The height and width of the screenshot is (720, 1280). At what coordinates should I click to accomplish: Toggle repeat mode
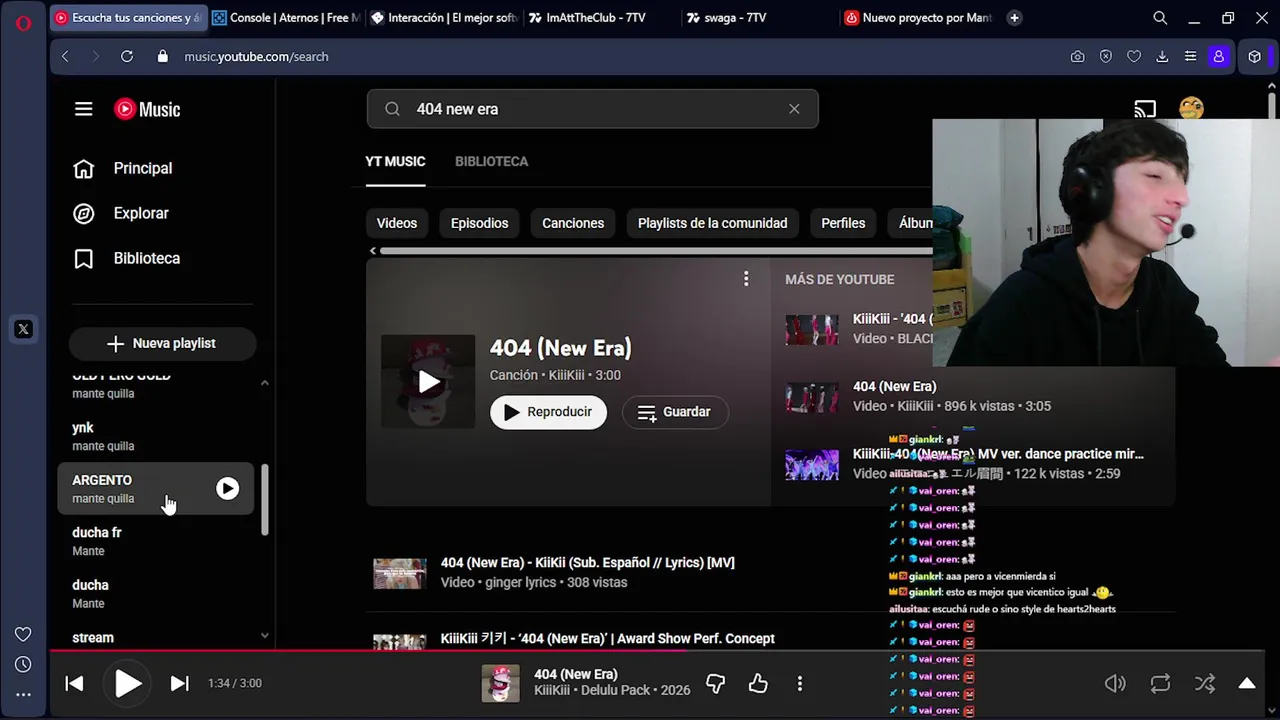1160,684
